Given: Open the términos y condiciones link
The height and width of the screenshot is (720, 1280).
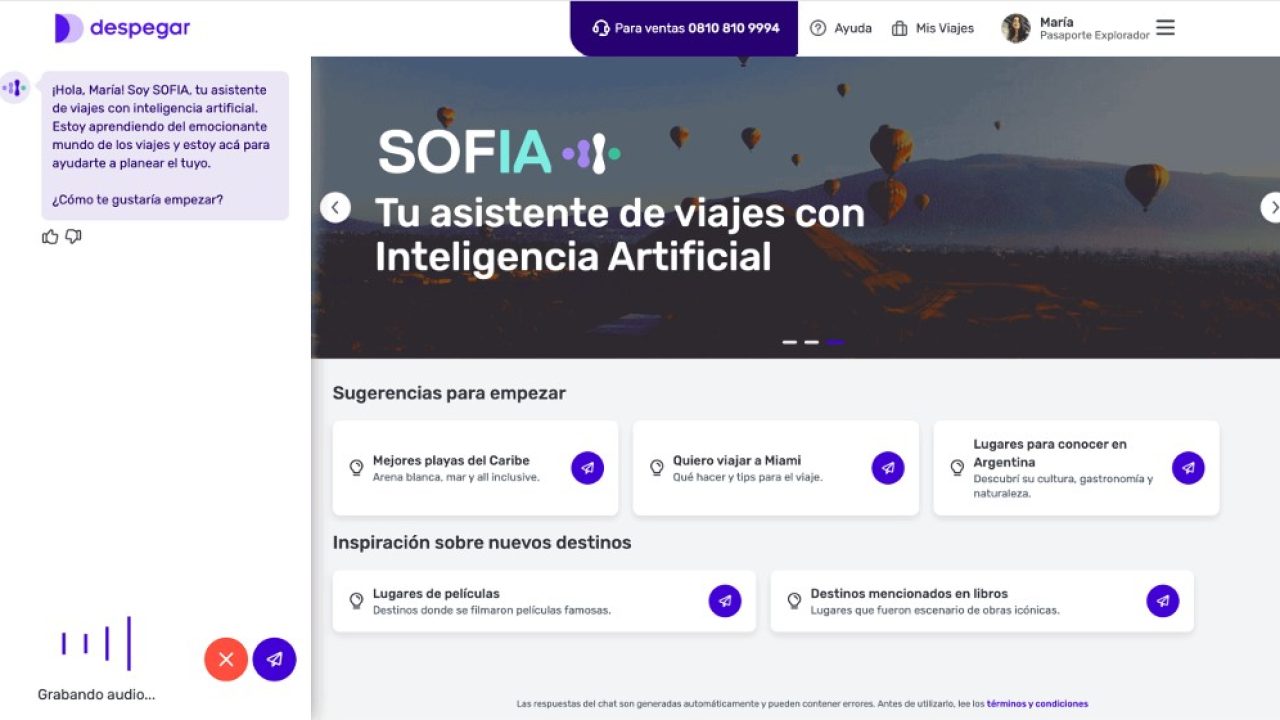Looking at the screenshot, I should coord(1037,704).
